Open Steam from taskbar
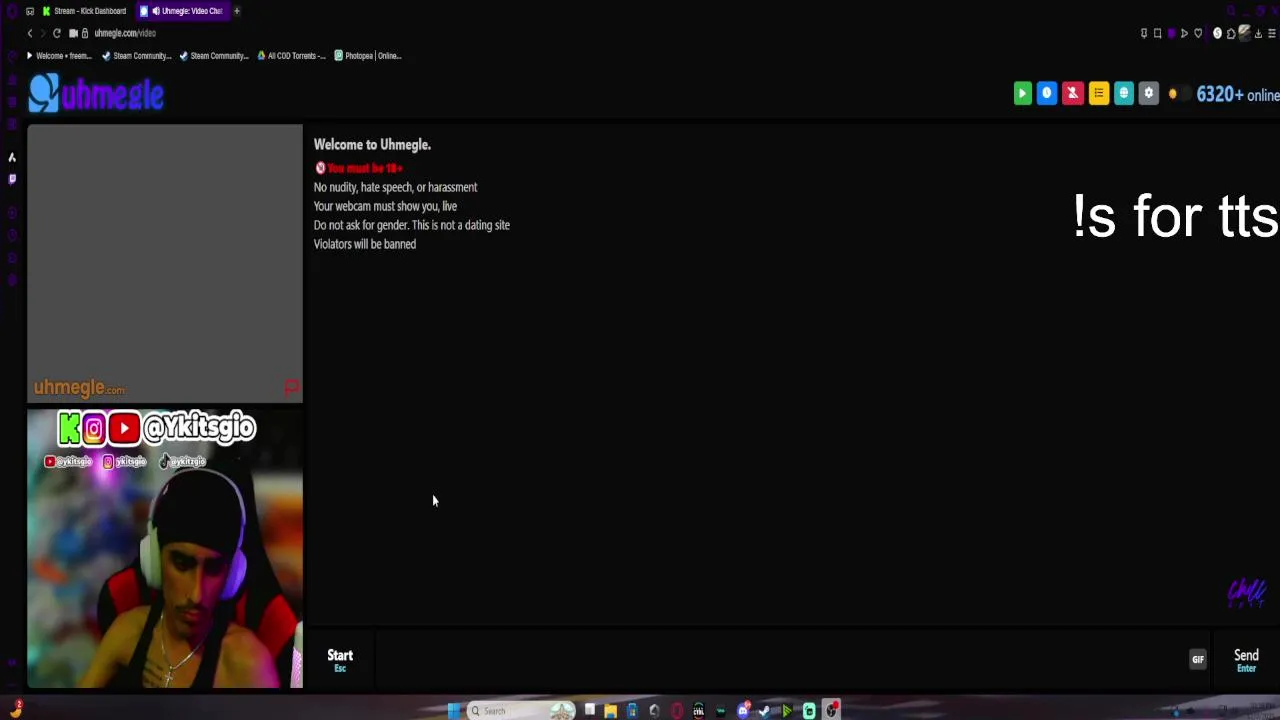Screen dimensions: 1280x720 tap(765, 711)
